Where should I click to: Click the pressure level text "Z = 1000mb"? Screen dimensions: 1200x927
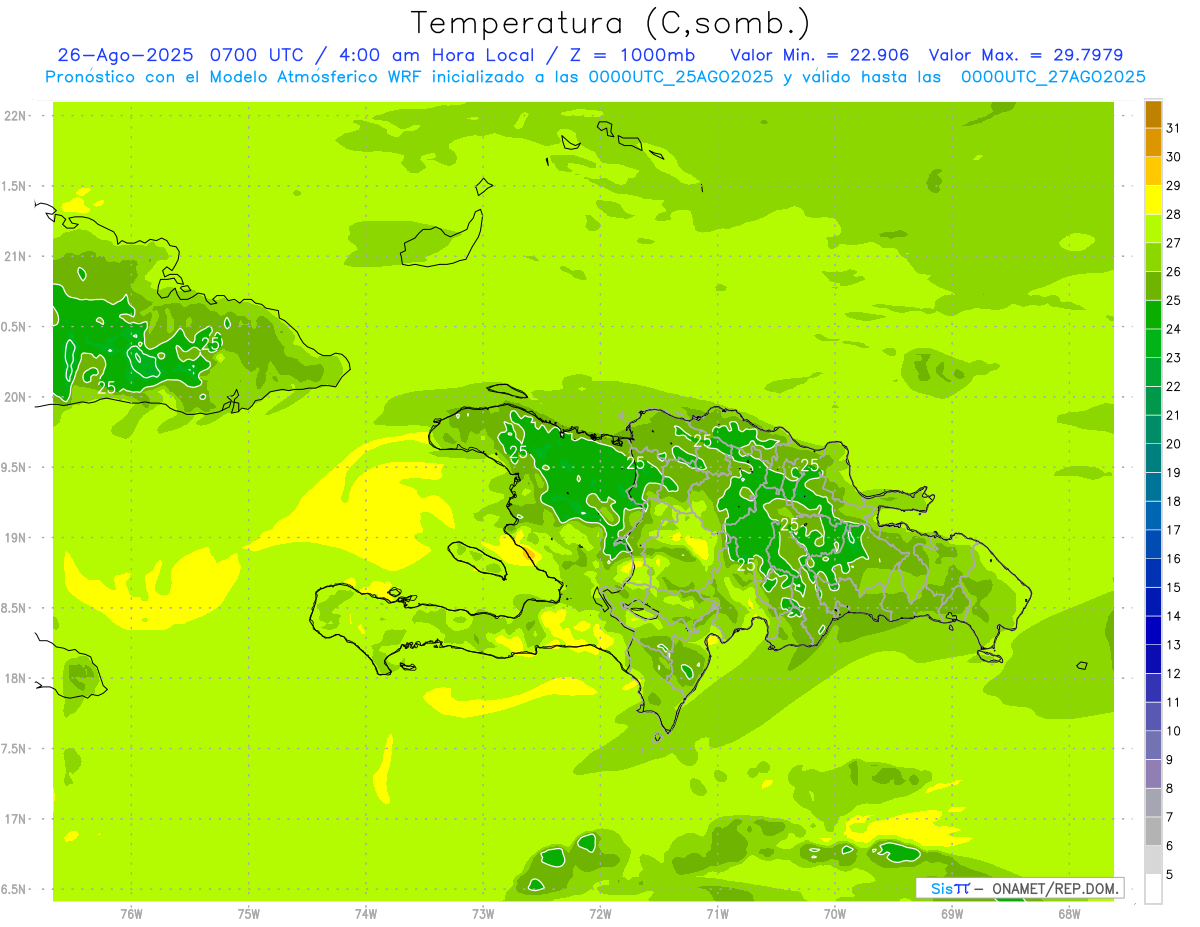(632, 55)
